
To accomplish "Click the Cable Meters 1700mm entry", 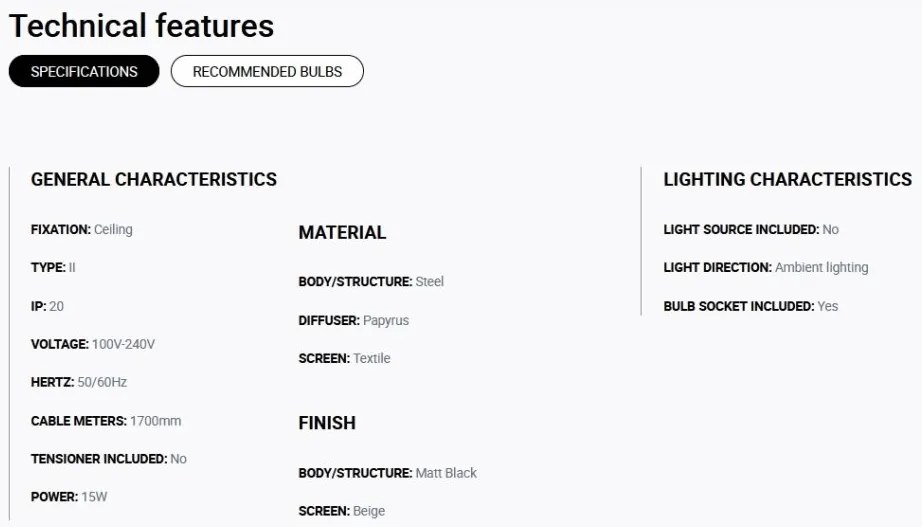I will pyautogui.click(x=106, y=421).
